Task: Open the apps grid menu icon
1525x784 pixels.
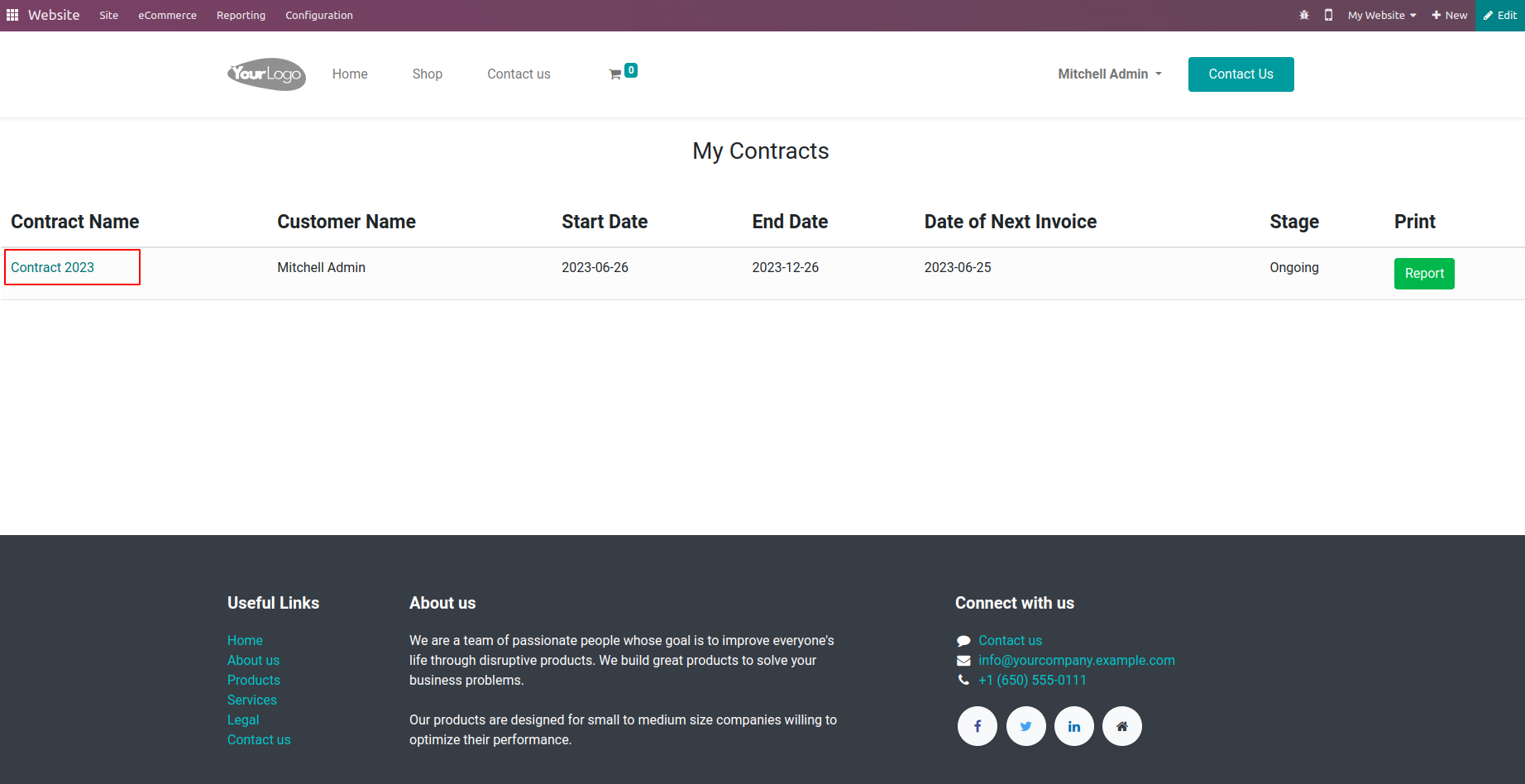Action: (12, 16)
